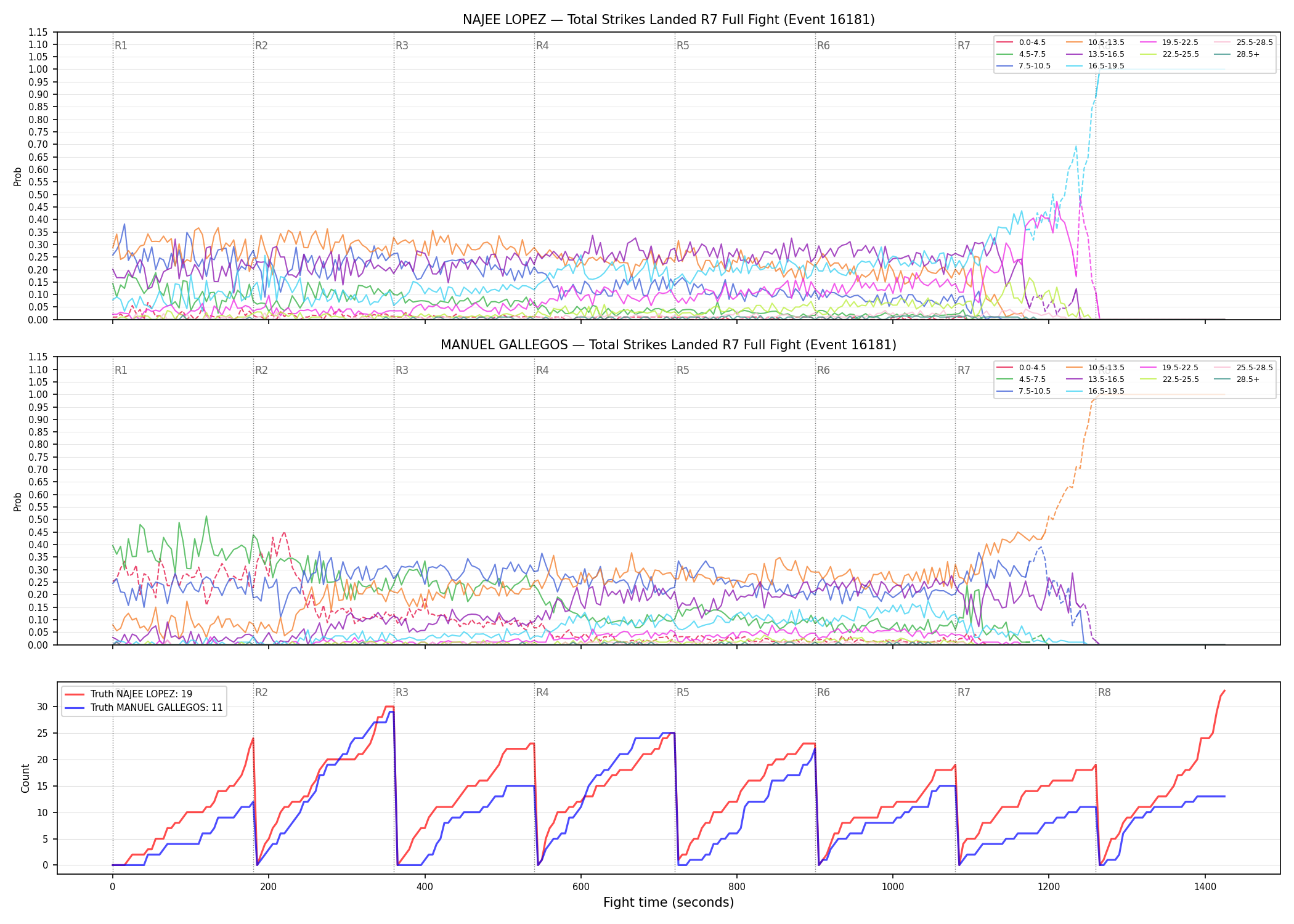Click the 600 x-axis tick label
Screen dimensions: 1294x924
(x=580, y=886)
